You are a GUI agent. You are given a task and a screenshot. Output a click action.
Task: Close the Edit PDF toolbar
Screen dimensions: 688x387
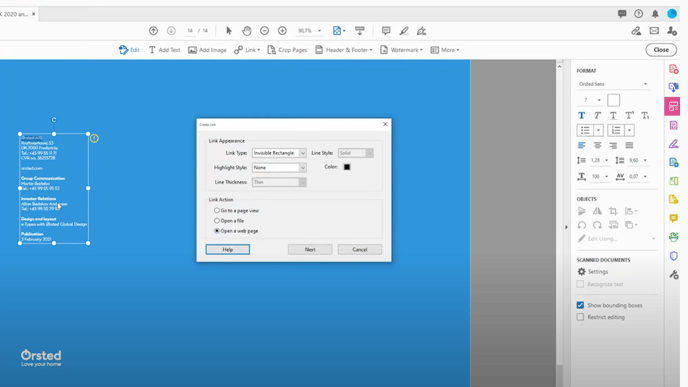pos(661,50)
